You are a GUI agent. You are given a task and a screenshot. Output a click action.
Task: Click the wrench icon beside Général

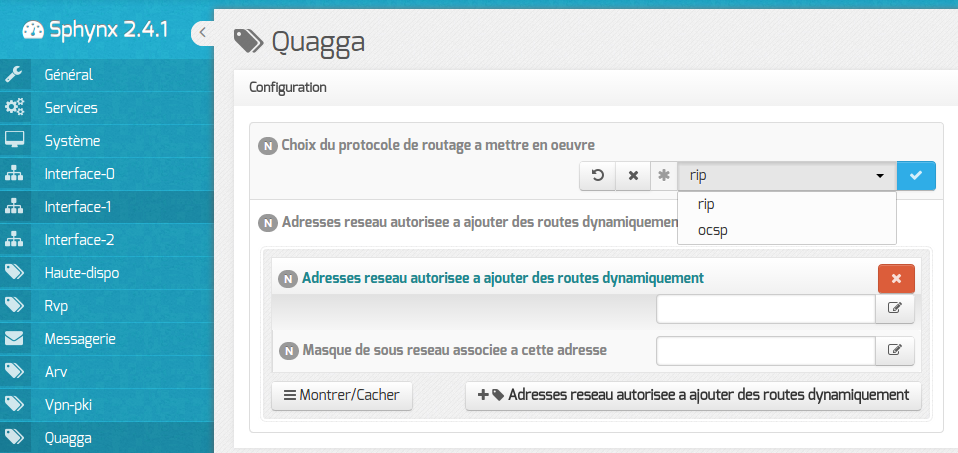pos(14,75)
